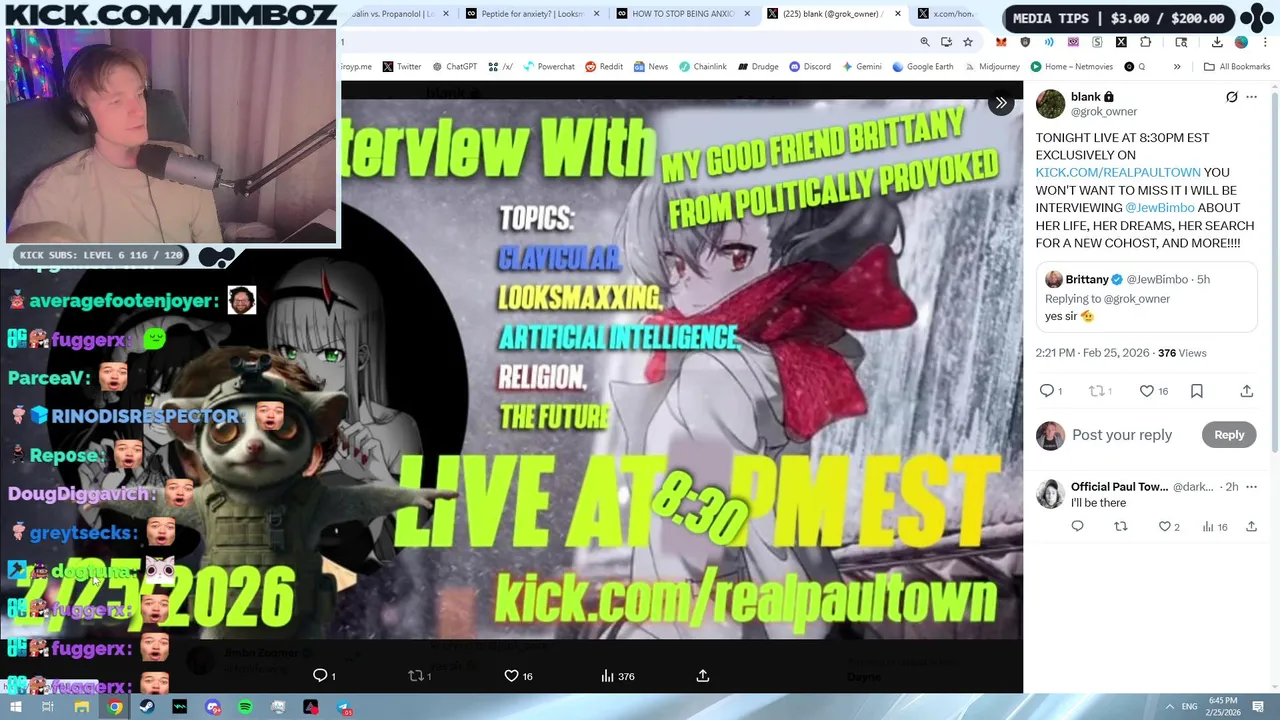Expand hidden bookmarks with the double chevron
The width and height of the screenshot is (1280, 720).
1176,67
